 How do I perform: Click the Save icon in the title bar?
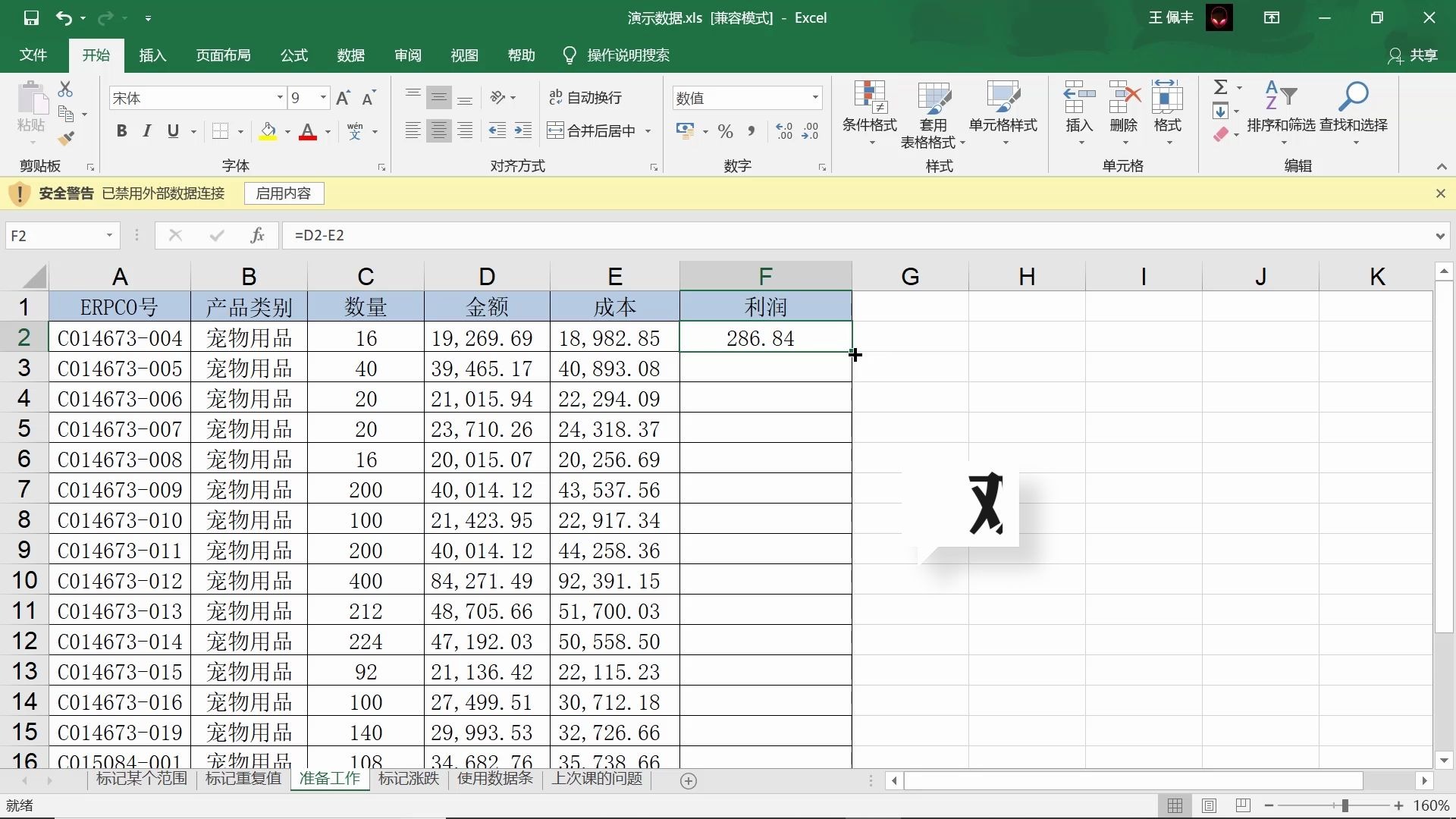click(x=31, y=18)
